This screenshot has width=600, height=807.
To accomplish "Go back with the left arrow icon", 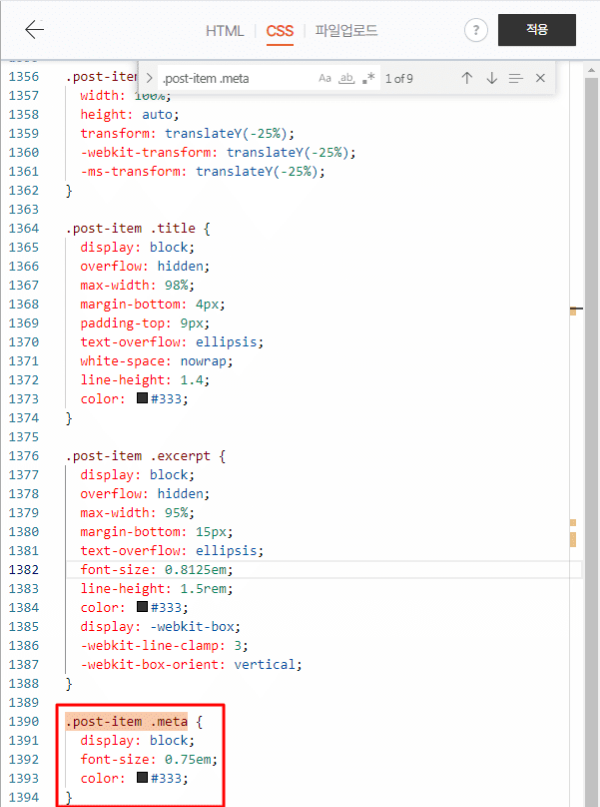I will pyautogui.click(x=34, y=30).
